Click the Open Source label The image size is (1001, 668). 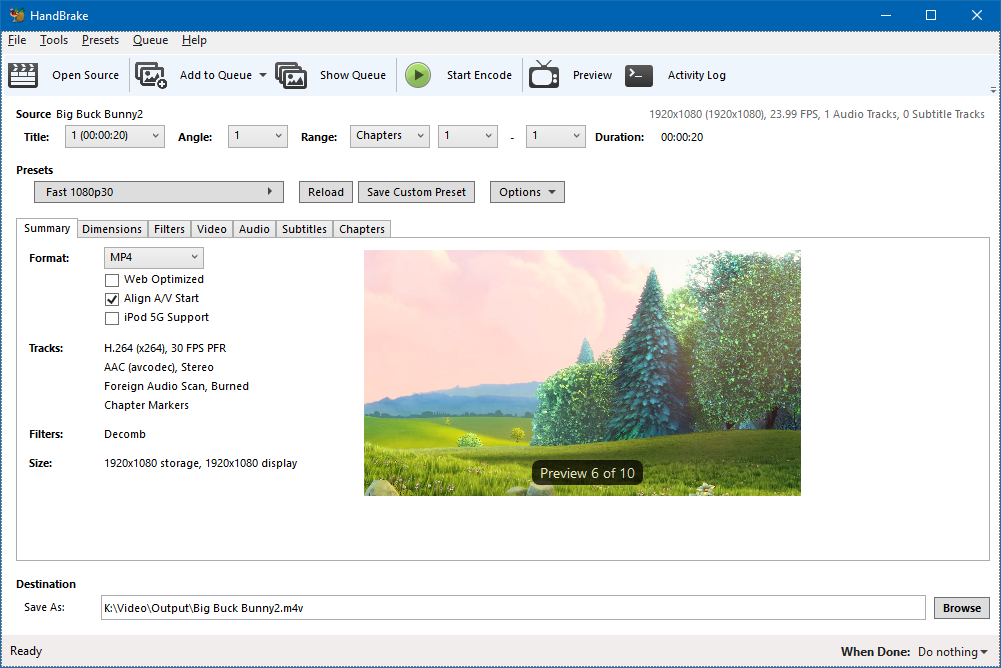pos(86,75)
